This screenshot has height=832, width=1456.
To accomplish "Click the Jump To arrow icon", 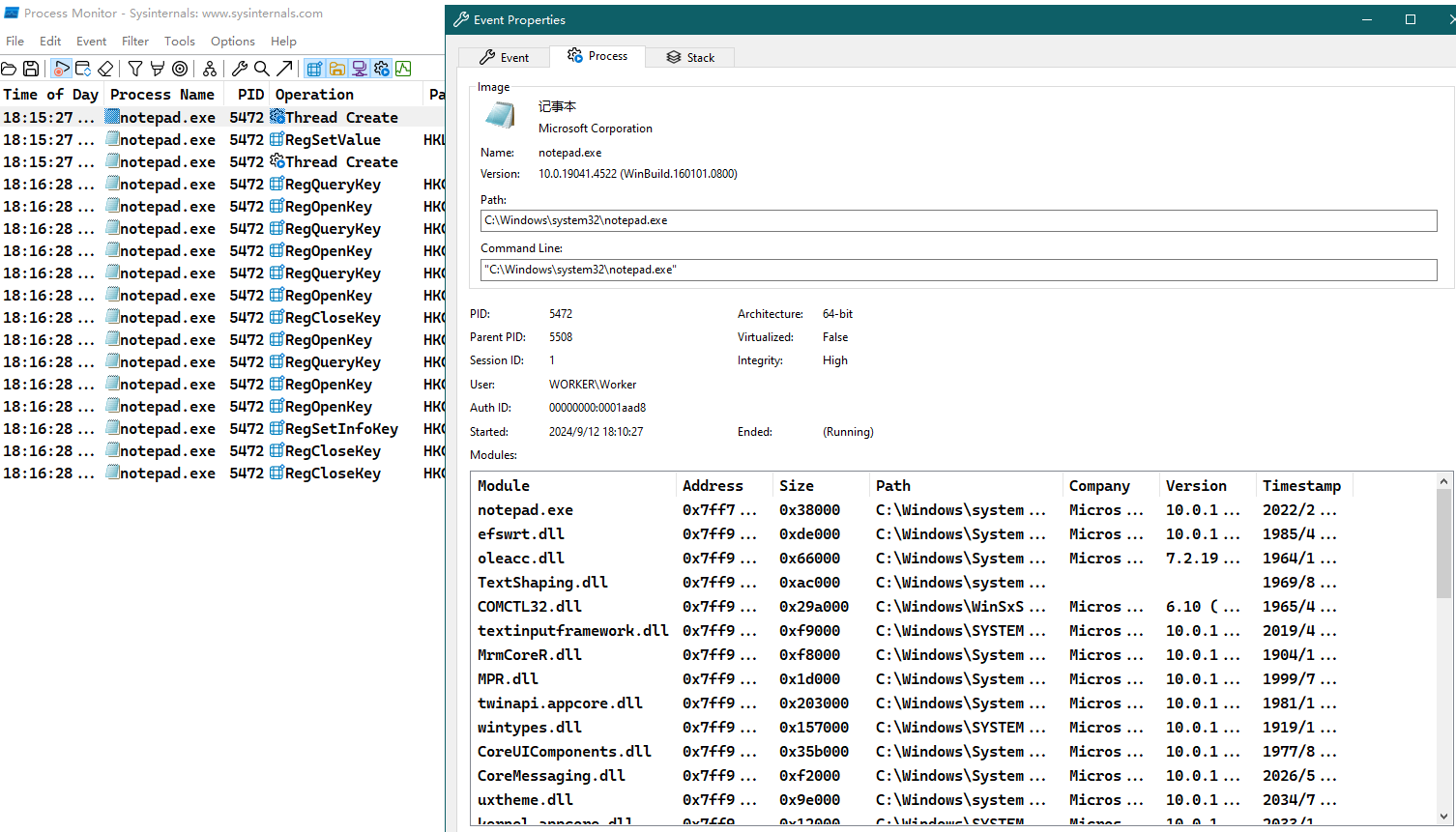I will tap(284, 69).
